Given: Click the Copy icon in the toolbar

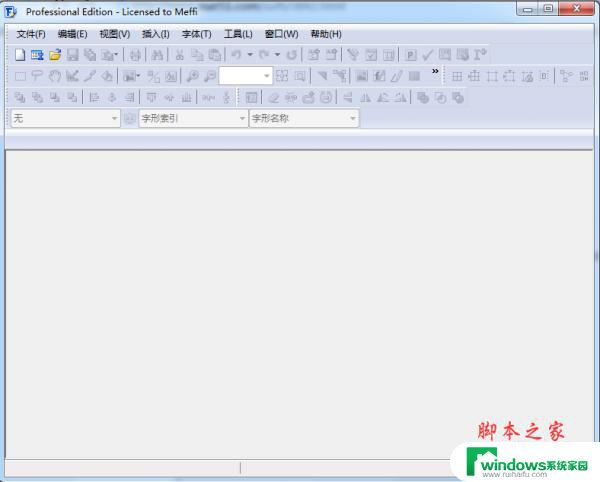Looking at the screenshot, I should (x=197, y=55).
